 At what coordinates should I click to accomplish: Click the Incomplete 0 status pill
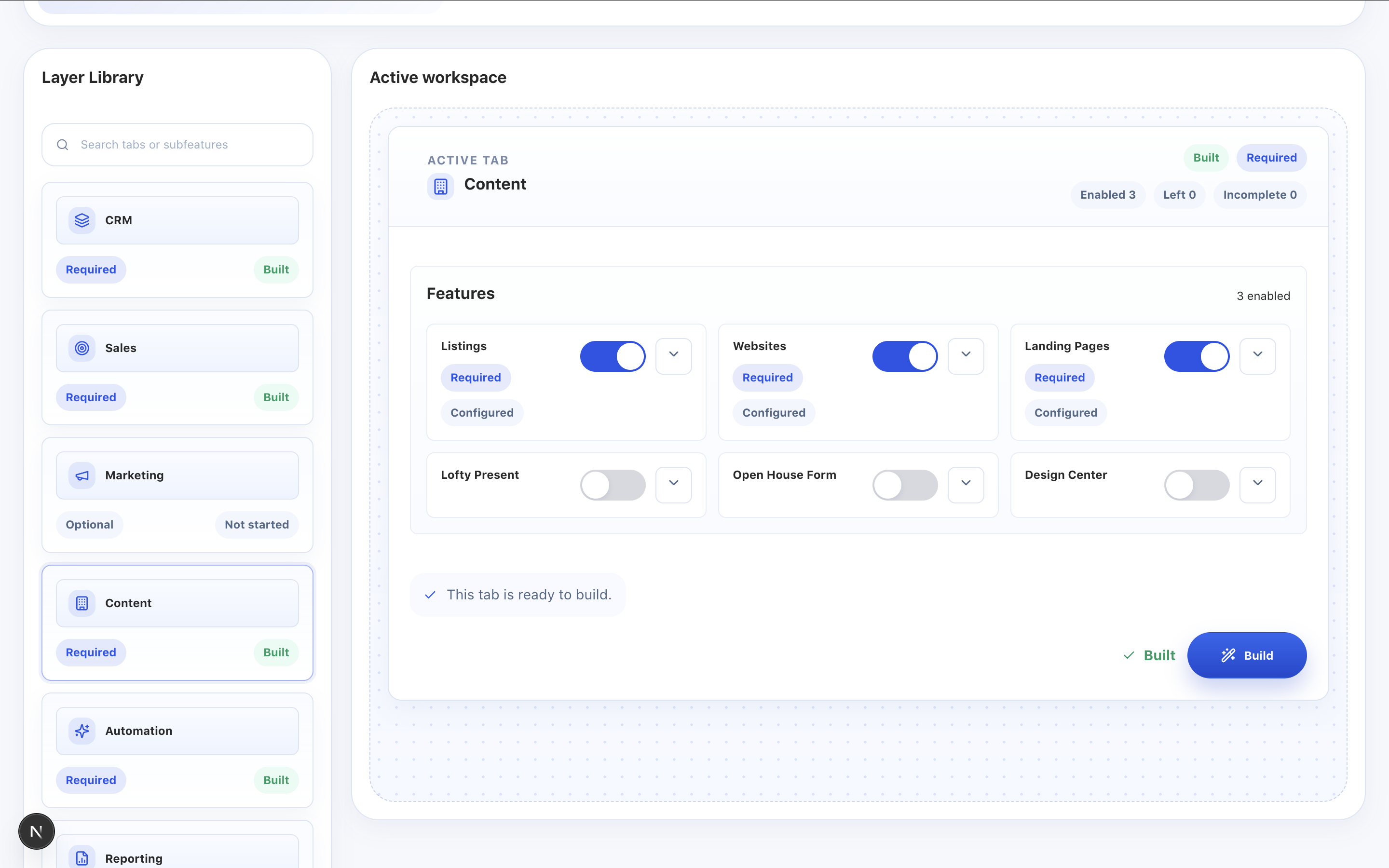pyautogui.click(x=1259, y=195)
